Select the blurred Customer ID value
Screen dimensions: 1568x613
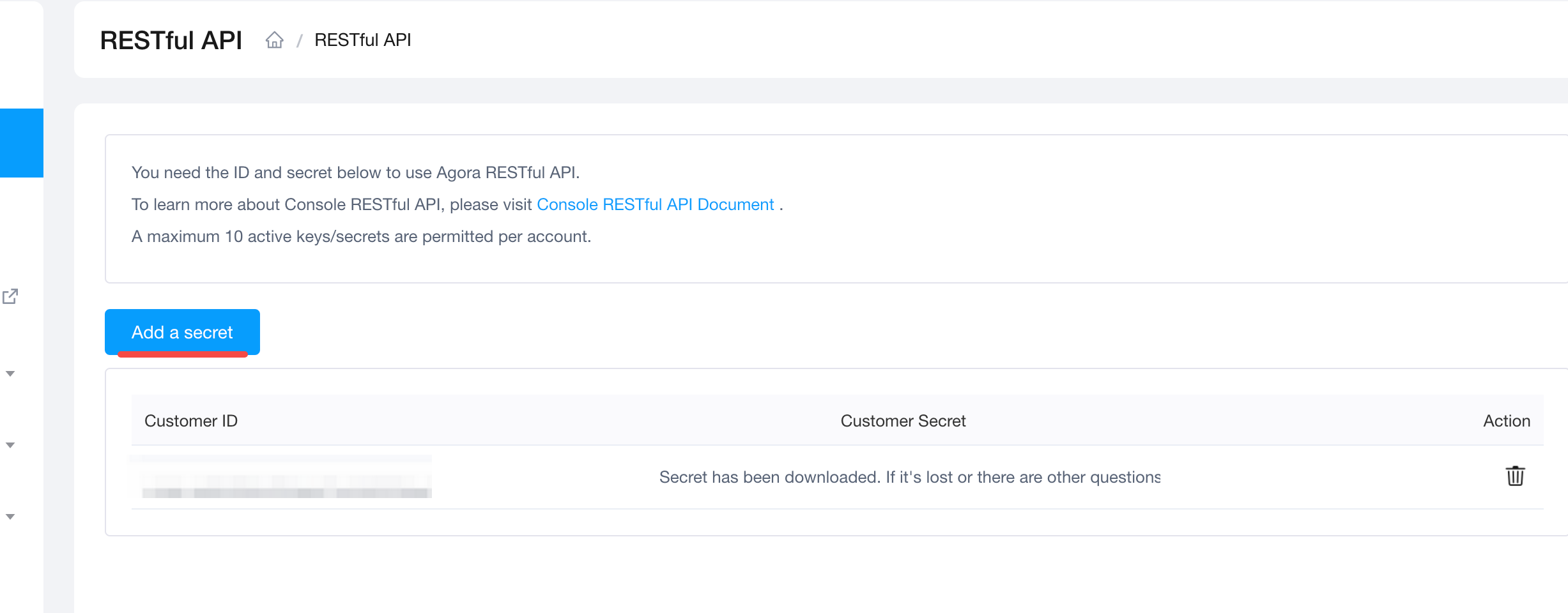pos(281,477)
